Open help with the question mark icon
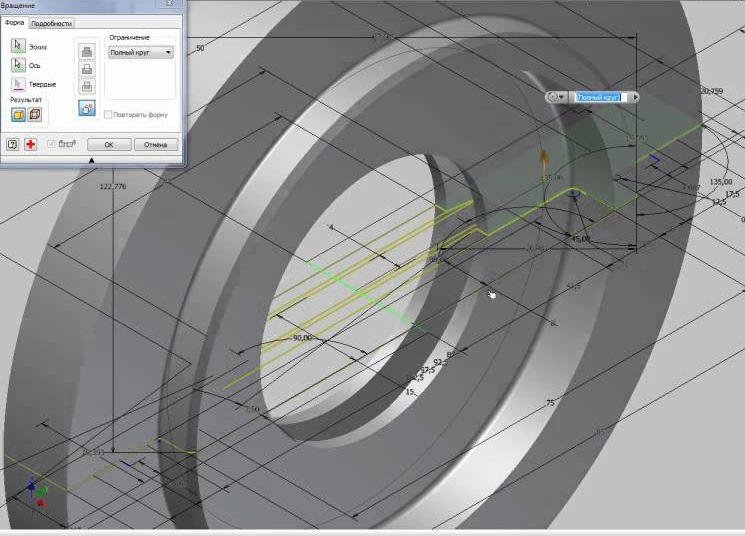Screen dimensions: 745x536 click(13, 144)
